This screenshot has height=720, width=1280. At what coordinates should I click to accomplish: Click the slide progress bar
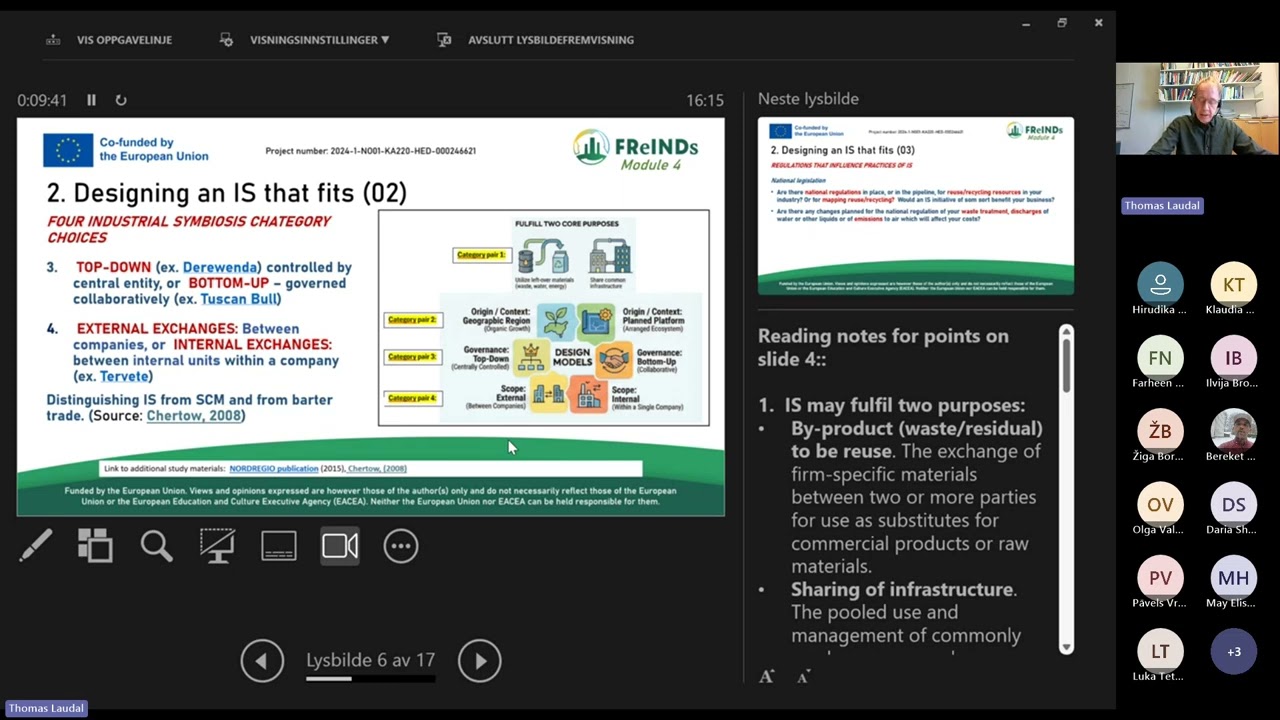370,679
